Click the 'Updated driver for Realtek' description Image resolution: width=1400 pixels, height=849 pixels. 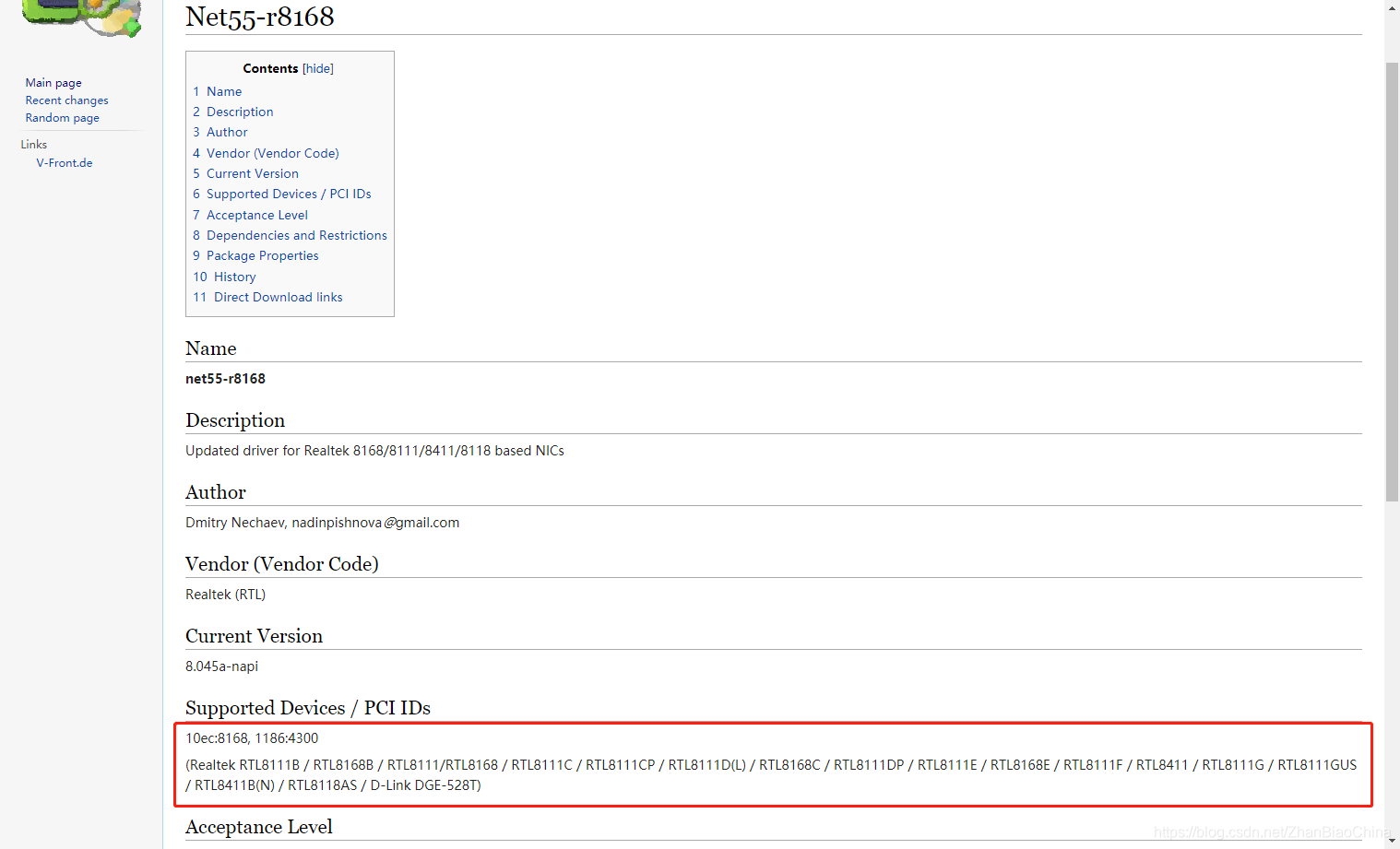374,451
